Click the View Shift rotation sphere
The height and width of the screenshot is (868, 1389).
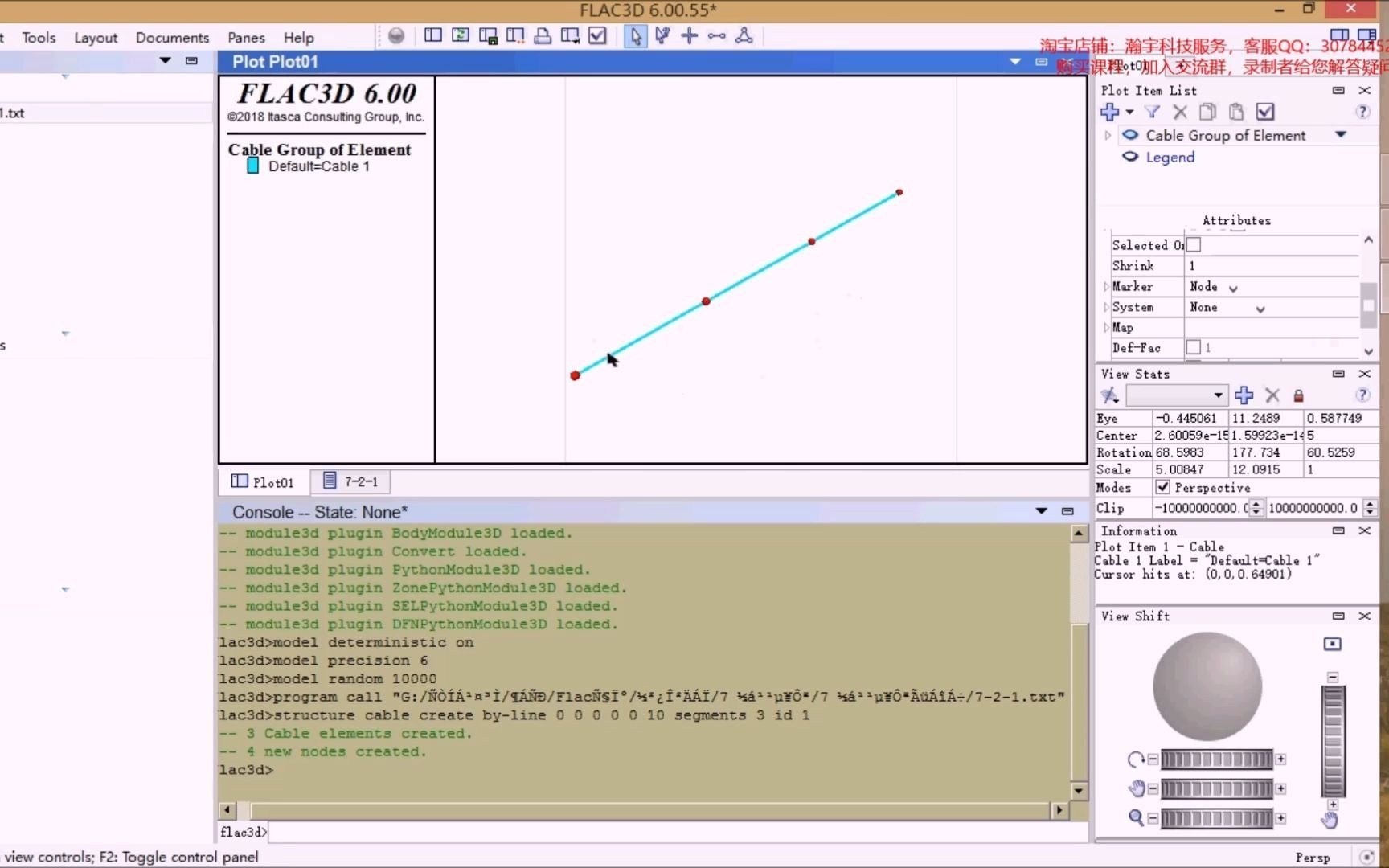click(1207, 686)
